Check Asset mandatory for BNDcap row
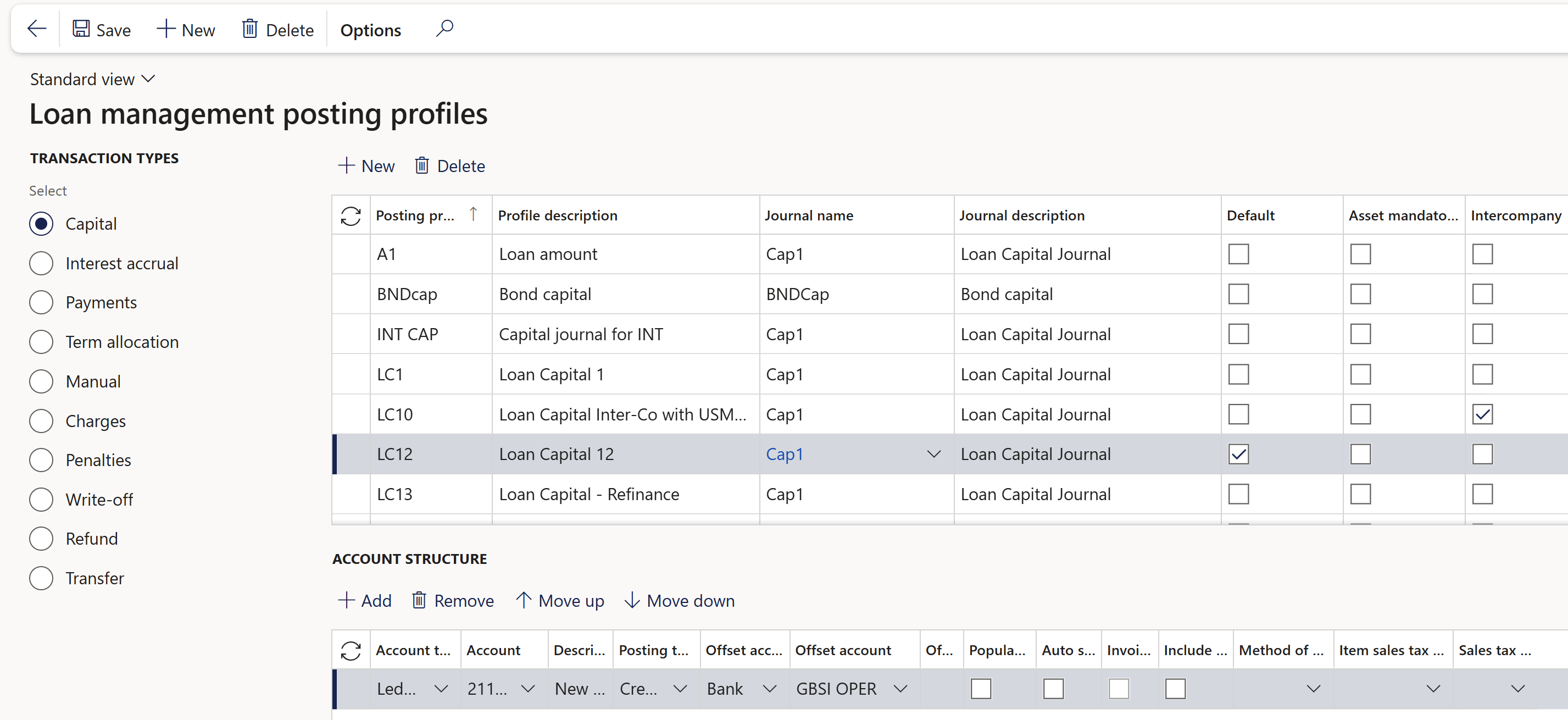1568x720 pixels. 1360,294
